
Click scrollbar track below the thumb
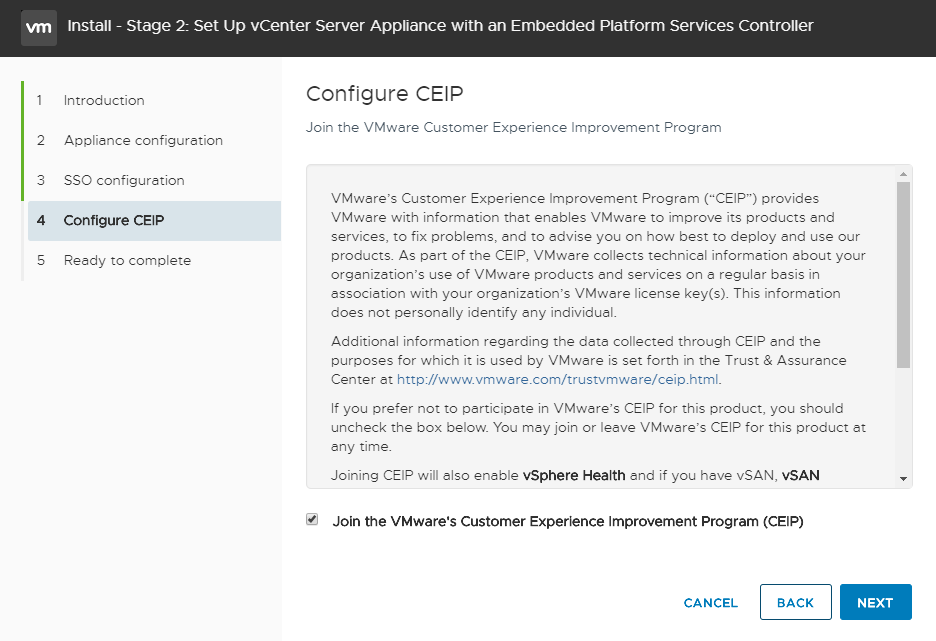pos(903,421)
